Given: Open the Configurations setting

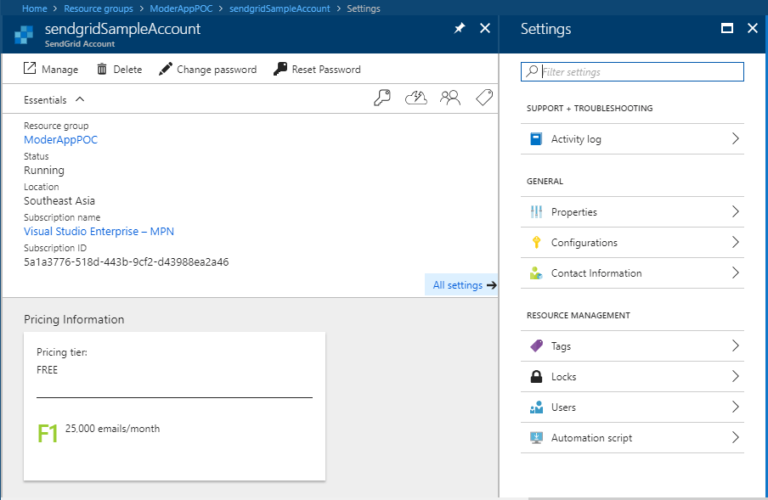Looking at the screenshot, I should click(632, 242).
